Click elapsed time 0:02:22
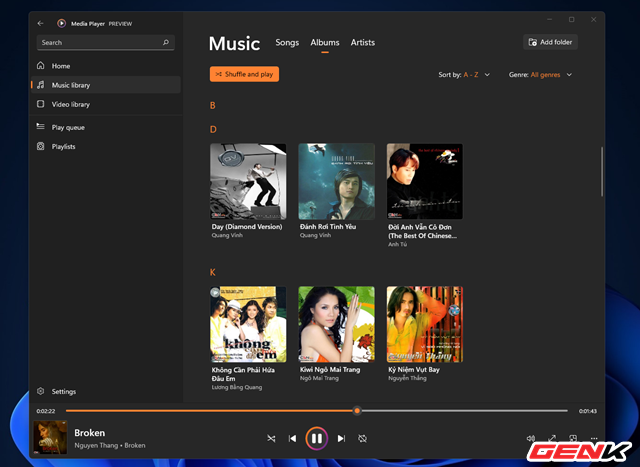 click(x=46, y=411)
